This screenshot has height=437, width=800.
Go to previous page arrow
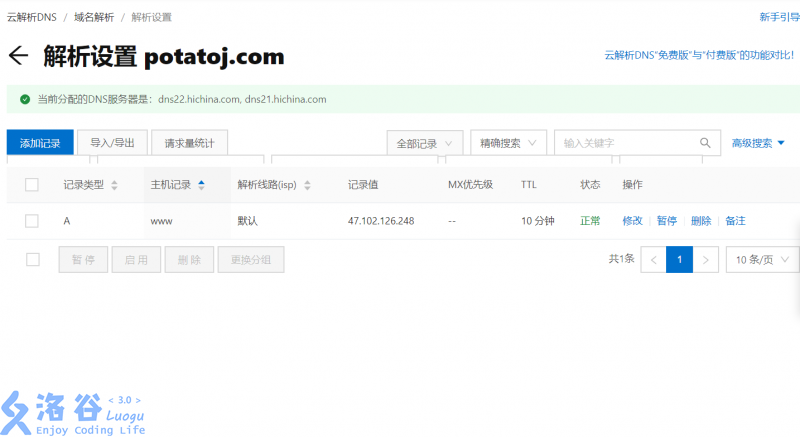coord(653,260)
